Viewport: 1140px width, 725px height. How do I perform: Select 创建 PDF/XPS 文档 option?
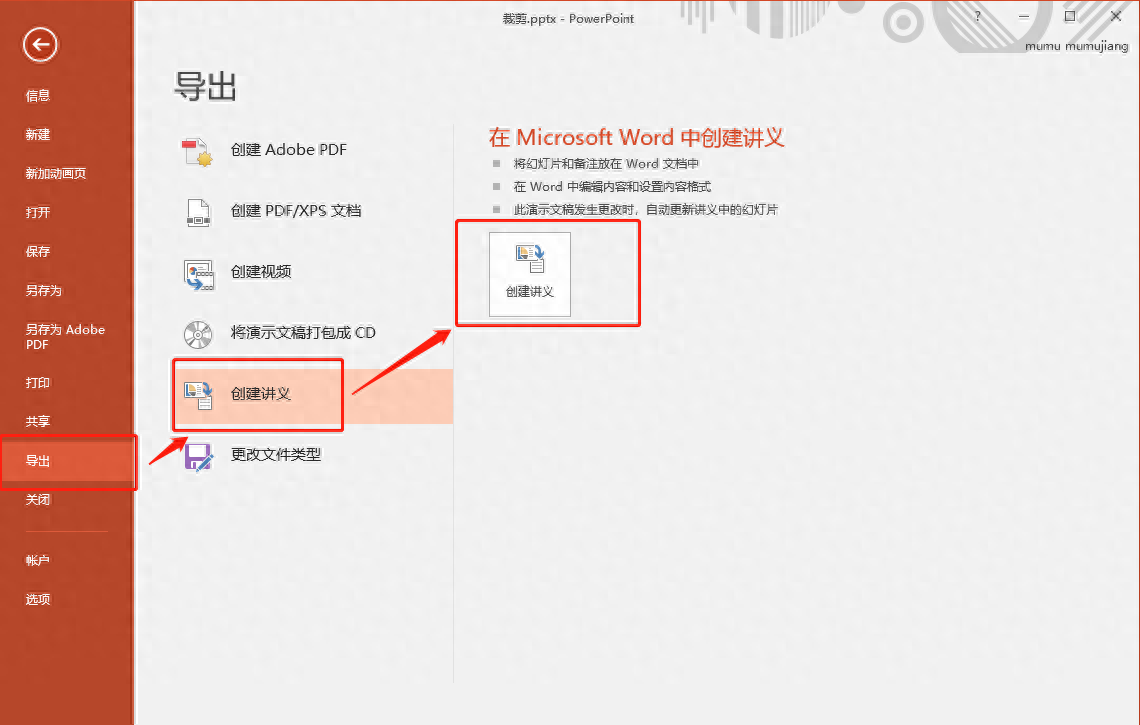[x=296, y=211]
